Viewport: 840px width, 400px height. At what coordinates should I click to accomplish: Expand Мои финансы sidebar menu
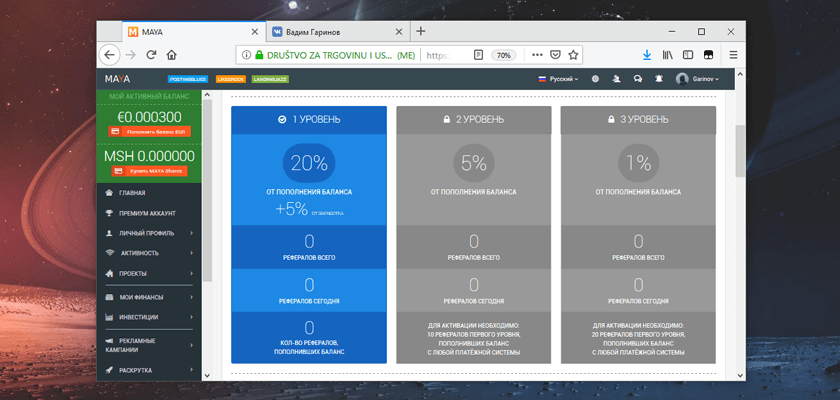pyautogui.click(x=149, y=297)
